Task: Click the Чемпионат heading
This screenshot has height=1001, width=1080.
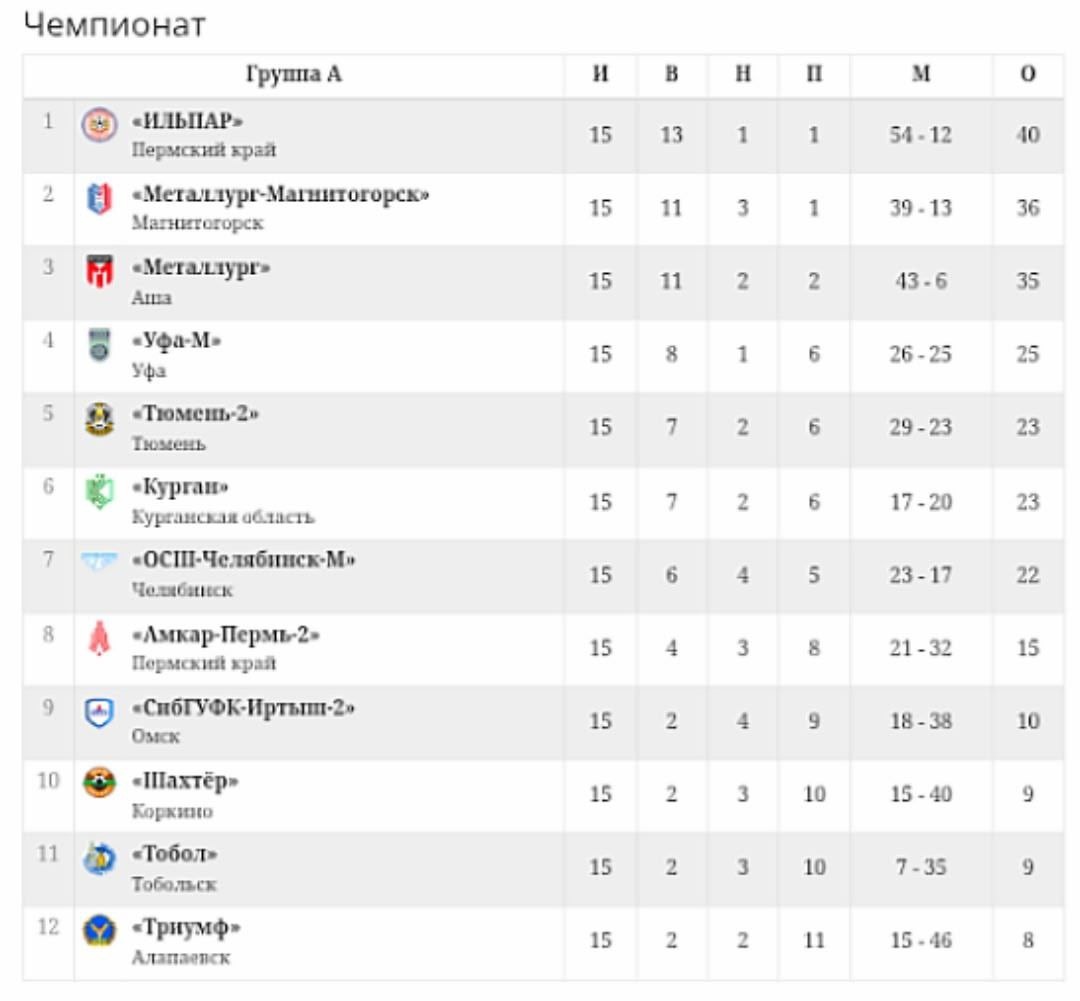Action: [x=114, y=25]
